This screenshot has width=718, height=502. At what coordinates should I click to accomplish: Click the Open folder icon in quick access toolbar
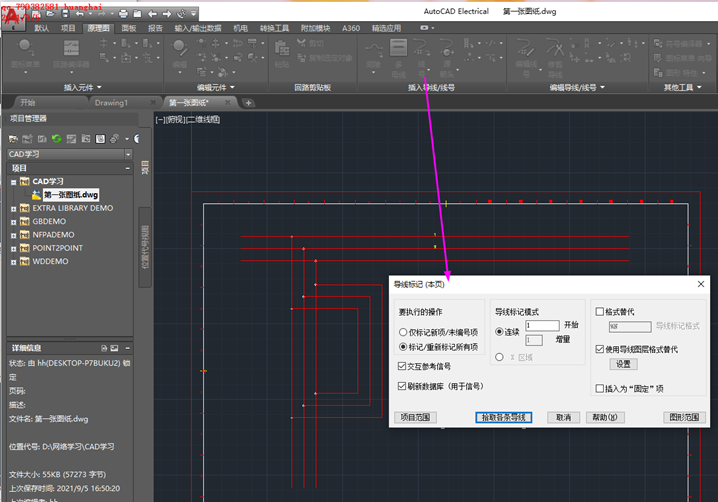pyautogui.click(x=50, y=14)
